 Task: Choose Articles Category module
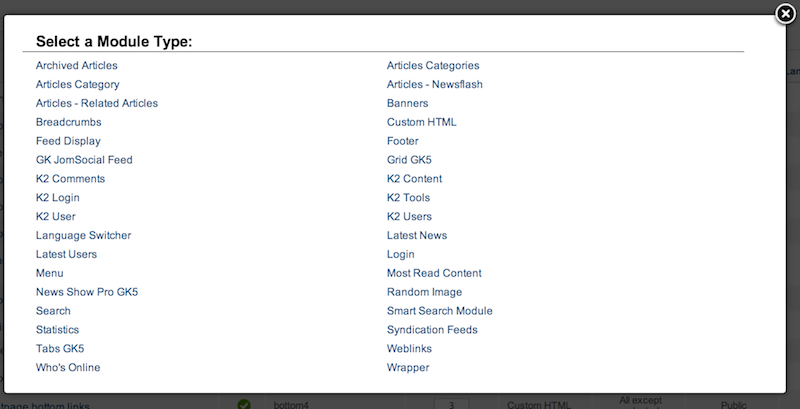[x=78, y=84]
